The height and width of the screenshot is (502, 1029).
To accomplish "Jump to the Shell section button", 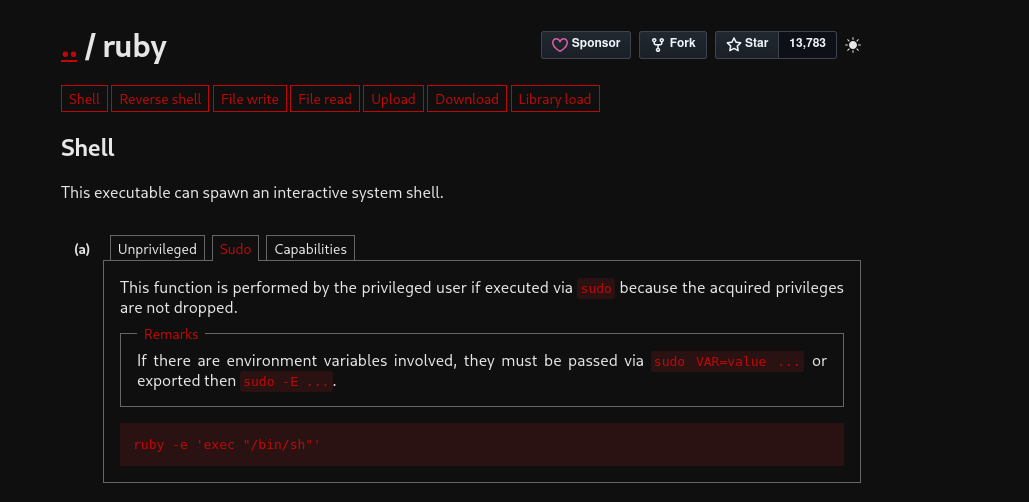I will 85,99.
